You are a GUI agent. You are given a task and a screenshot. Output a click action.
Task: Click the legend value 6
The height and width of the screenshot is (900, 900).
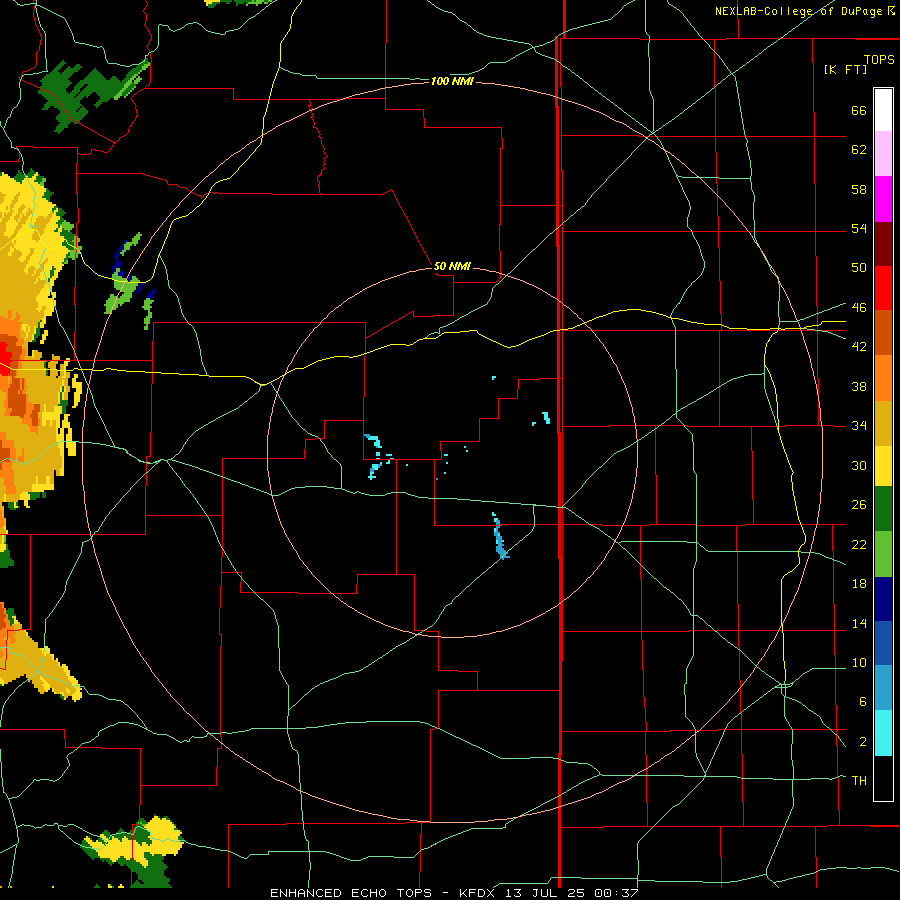862,701
